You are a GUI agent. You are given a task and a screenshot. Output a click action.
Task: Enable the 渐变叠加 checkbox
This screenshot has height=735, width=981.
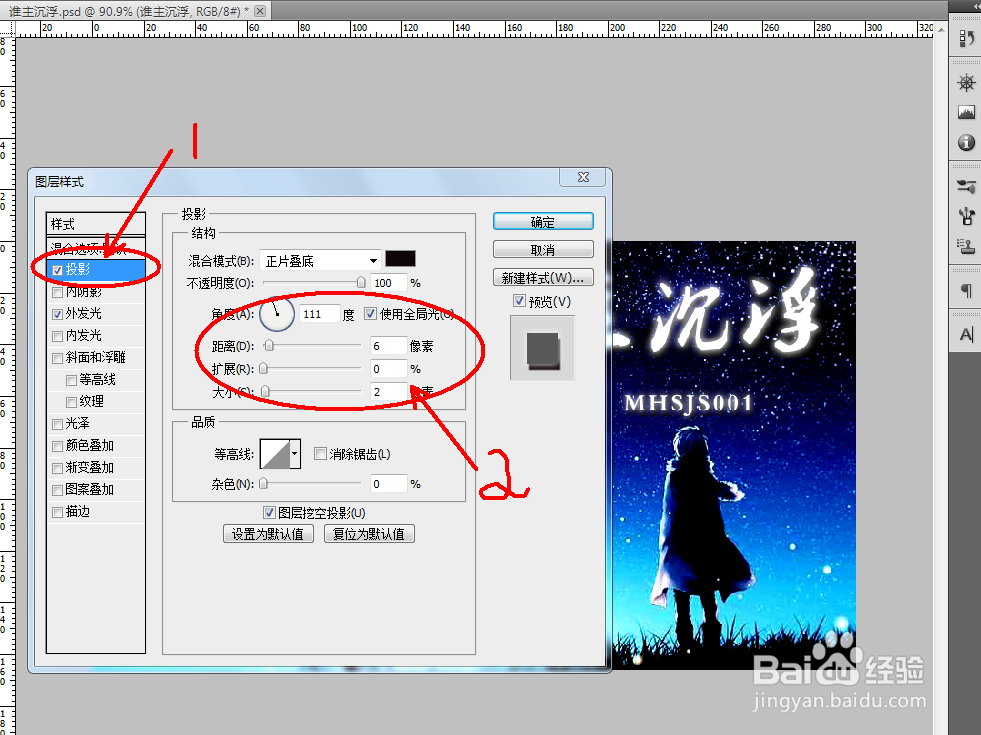point(58,468)
